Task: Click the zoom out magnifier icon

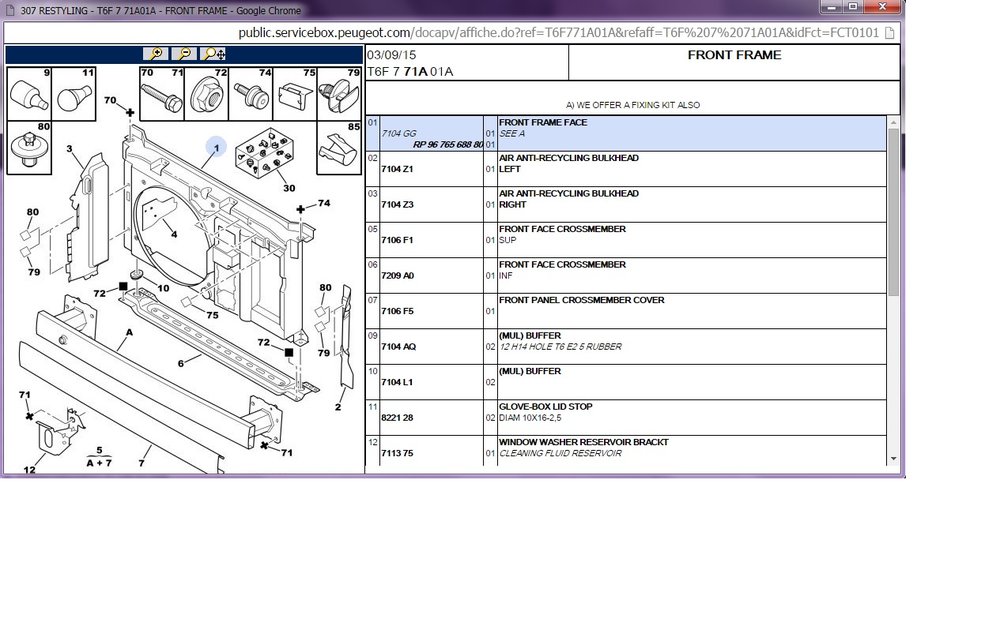Action: (x=184, y=54)
